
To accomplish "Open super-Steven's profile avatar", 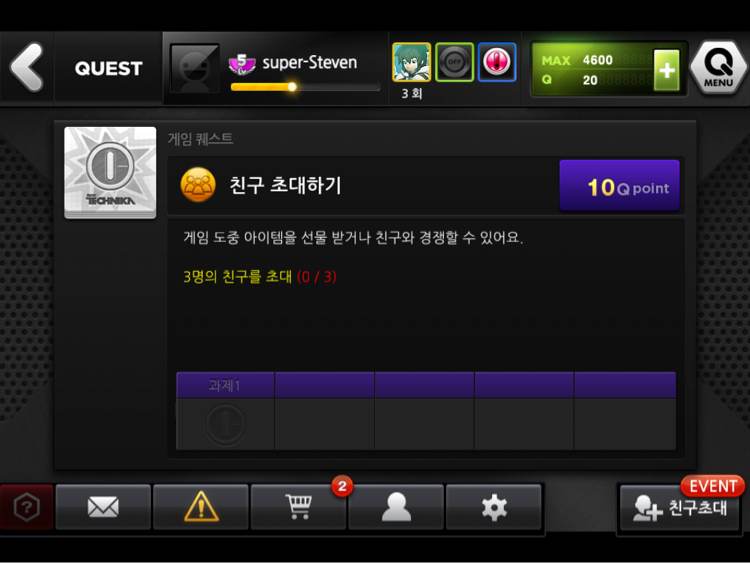I will click(x=195, y=69).
